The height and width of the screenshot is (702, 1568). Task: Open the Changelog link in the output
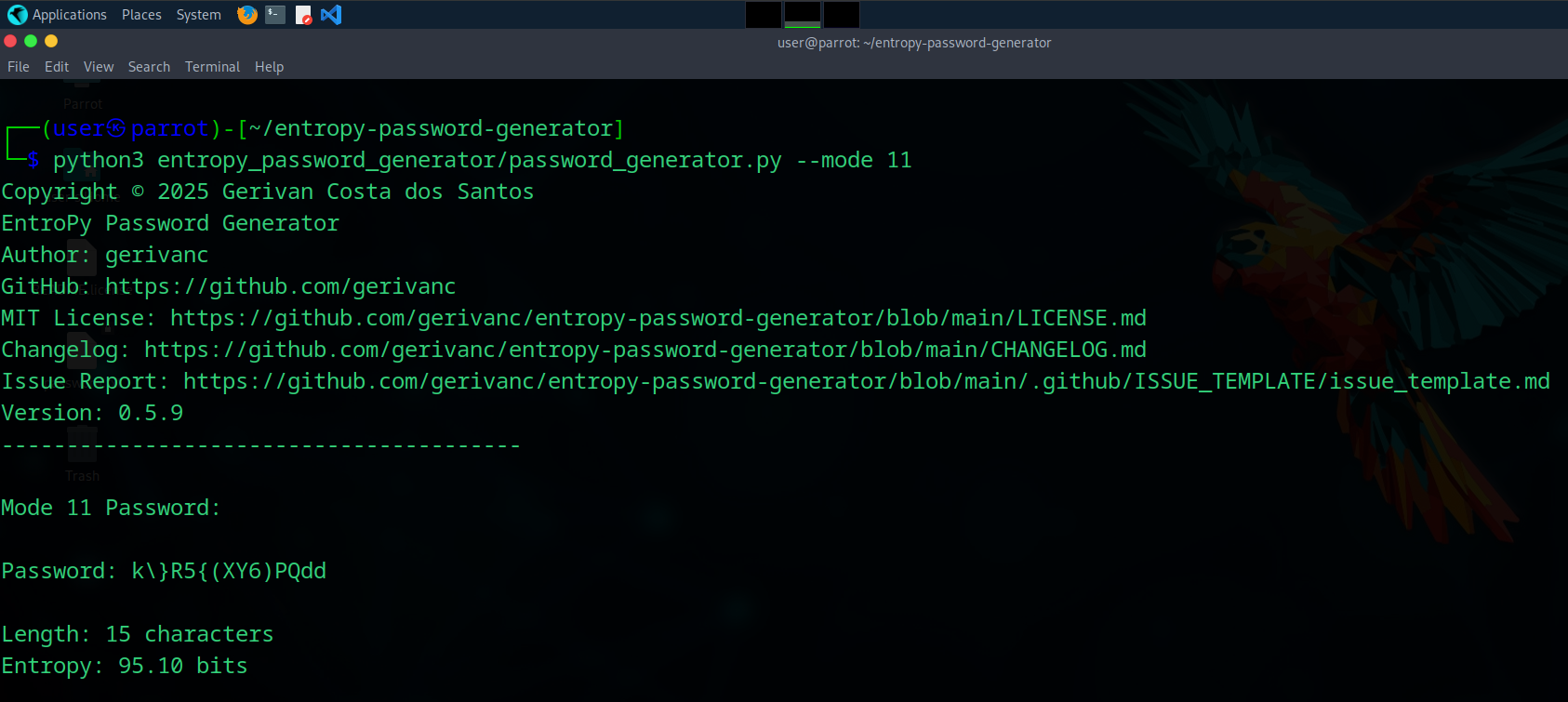pos(642,349)
